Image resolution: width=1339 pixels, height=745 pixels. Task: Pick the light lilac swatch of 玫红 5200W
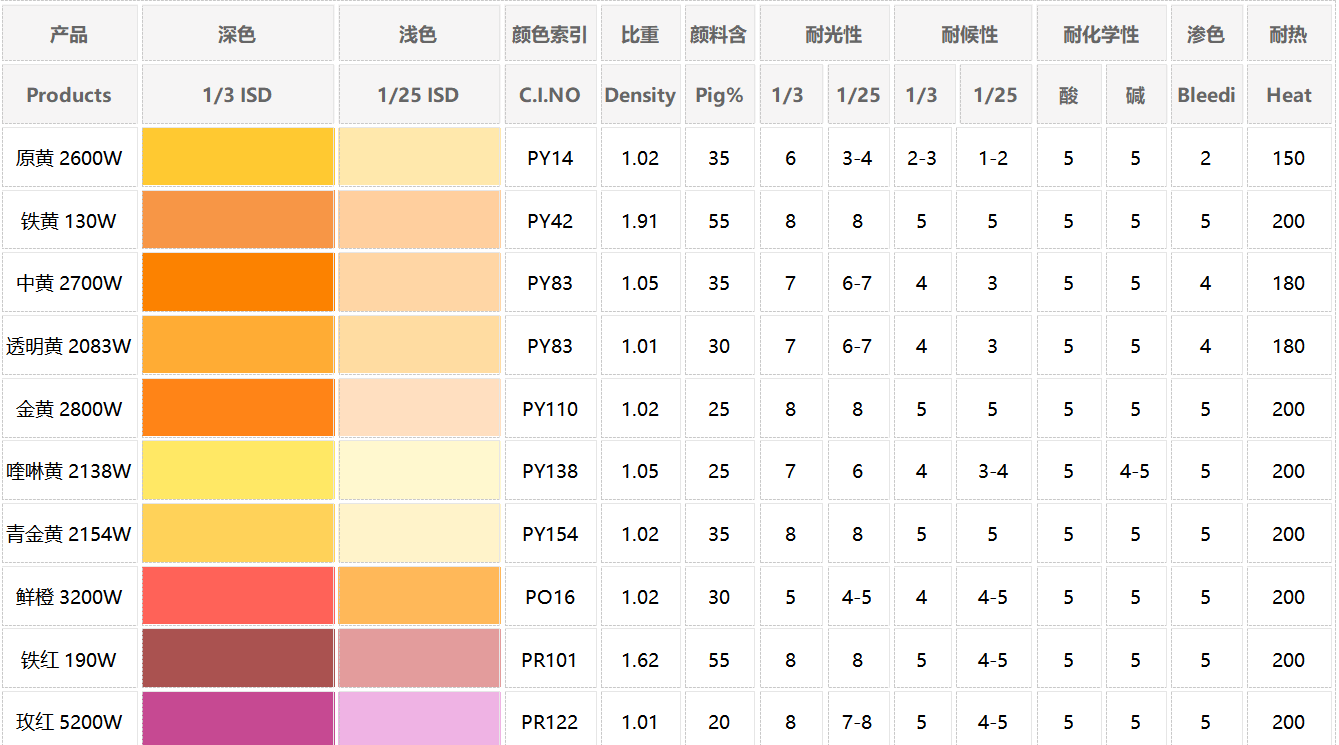(x=419, y=719)
